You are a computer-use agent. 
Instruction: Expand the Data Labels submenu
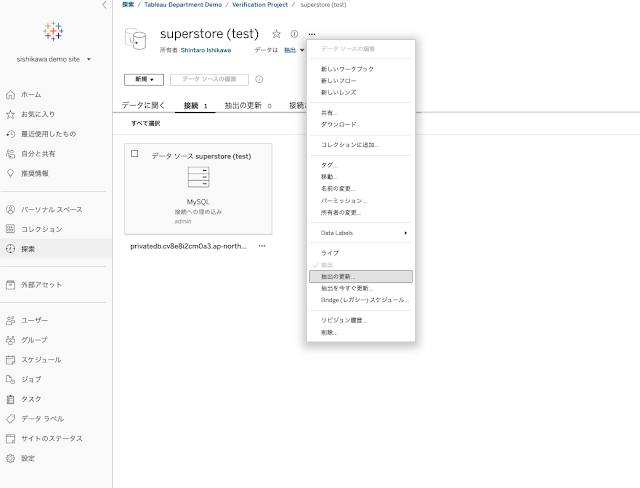click(361, 233)
